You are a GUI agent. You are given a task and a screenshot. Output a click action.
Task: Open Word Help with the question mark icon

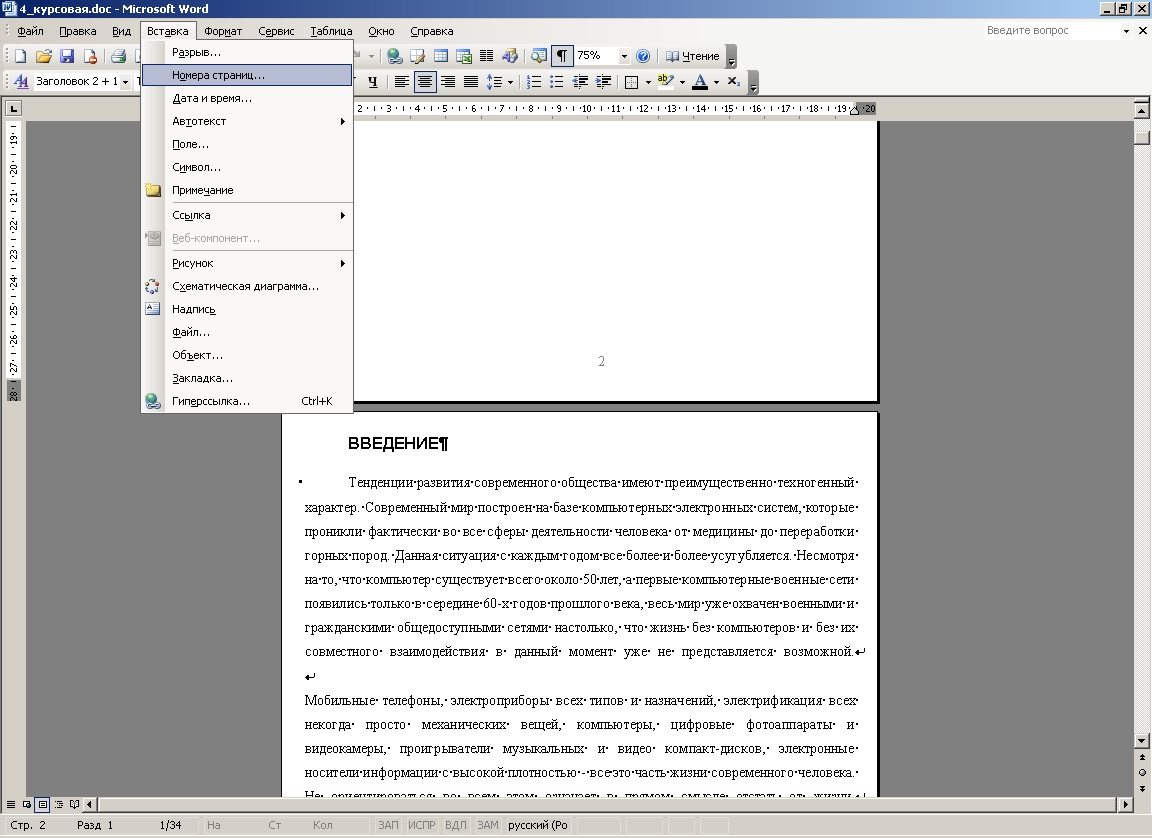coord(643,56)
